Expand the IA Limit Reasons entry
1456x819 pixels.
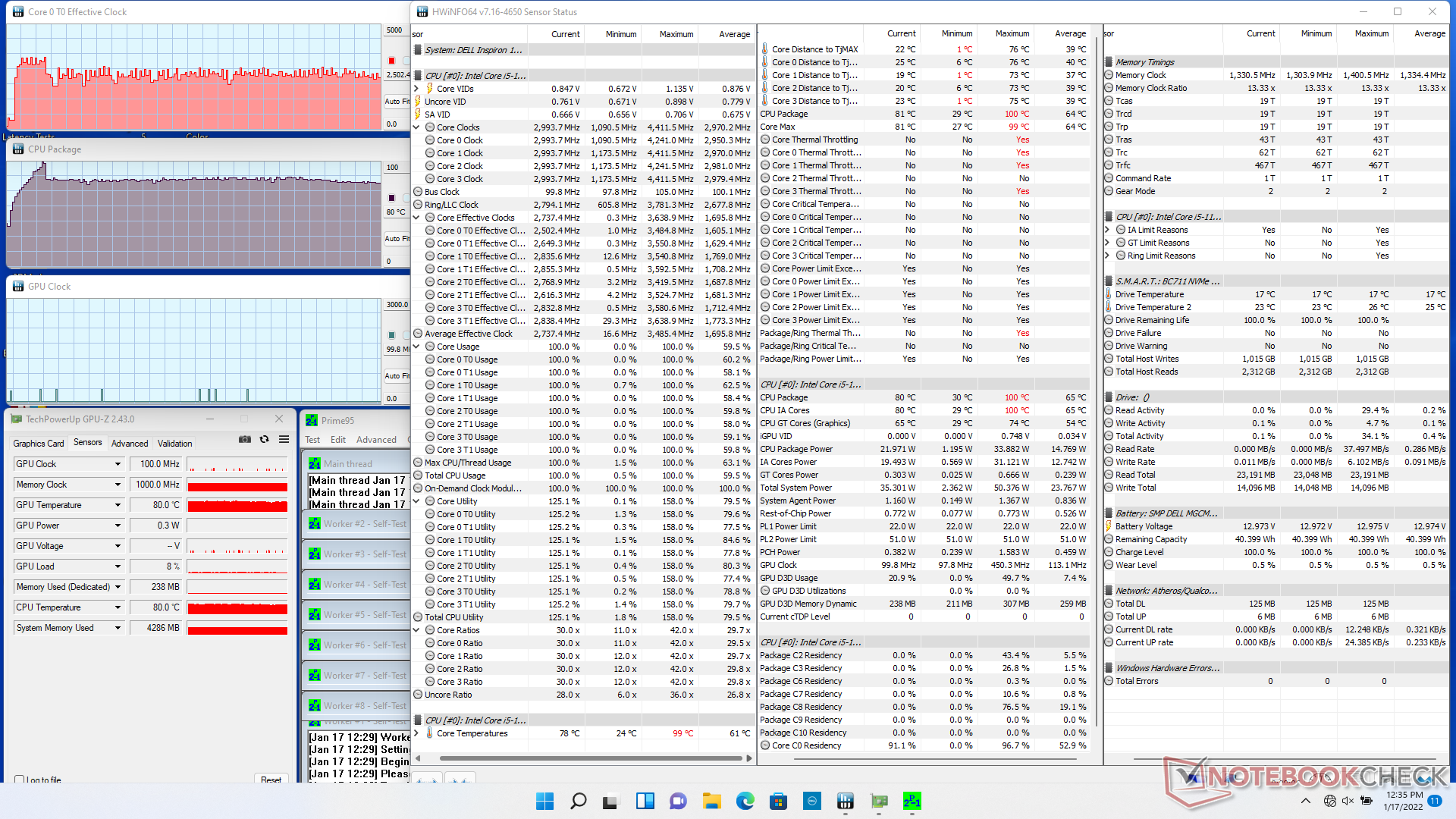tap(1108, 230)
